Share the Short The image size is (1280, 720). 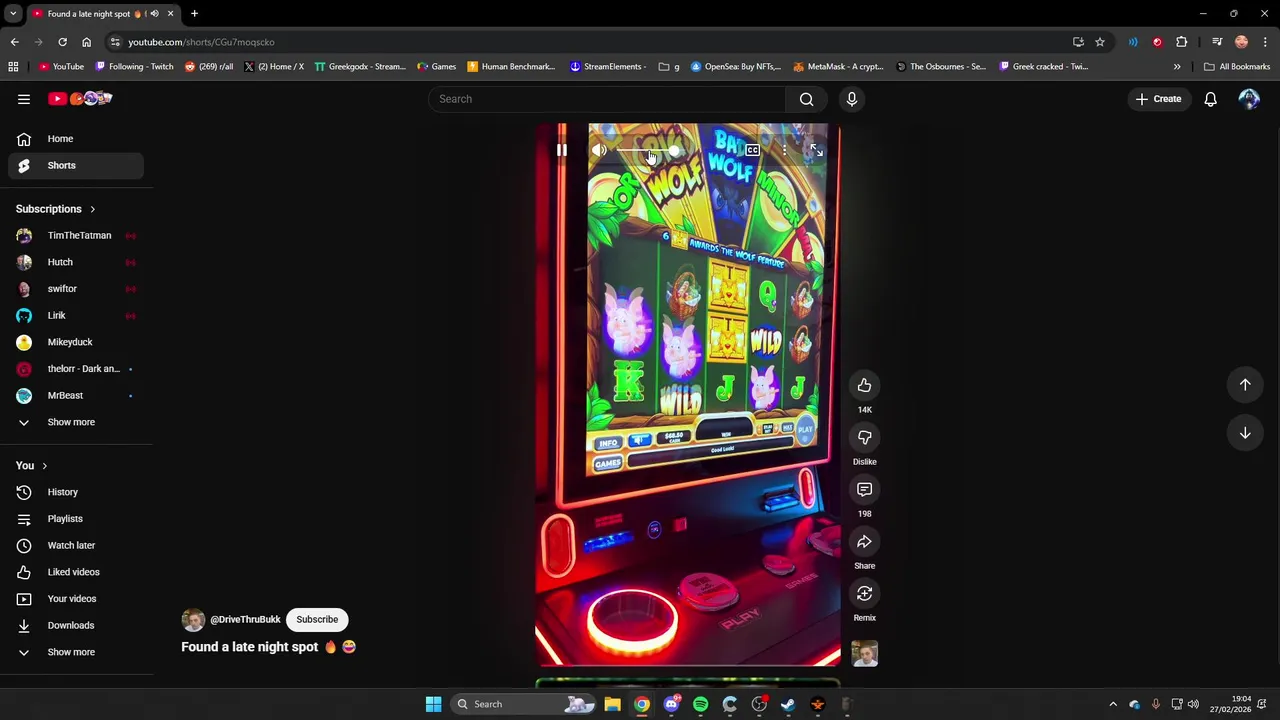tap(864, 541)
